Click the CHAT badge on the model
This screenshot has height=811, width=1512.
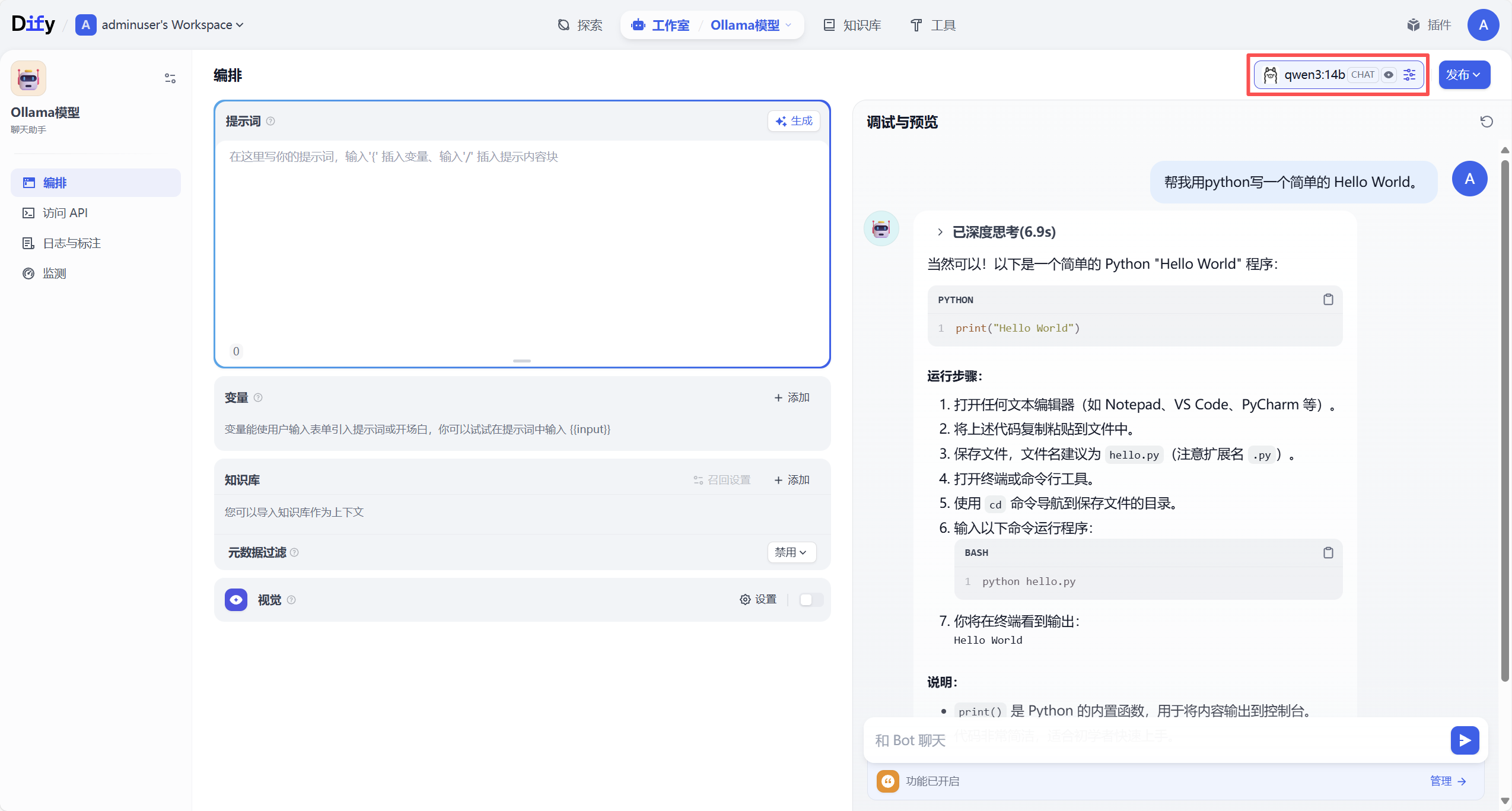pyautogui.click(x=1363, y=75)
